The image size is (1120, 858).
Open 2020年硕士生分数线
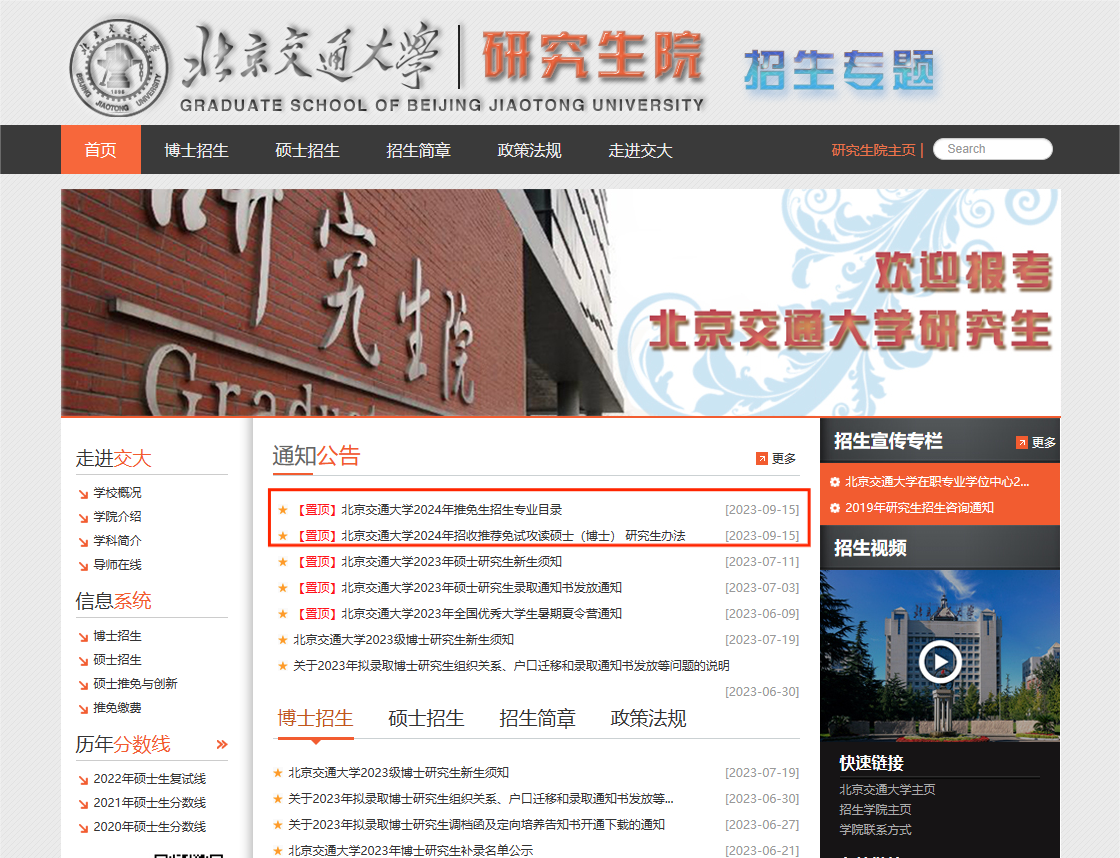(149, 827)
